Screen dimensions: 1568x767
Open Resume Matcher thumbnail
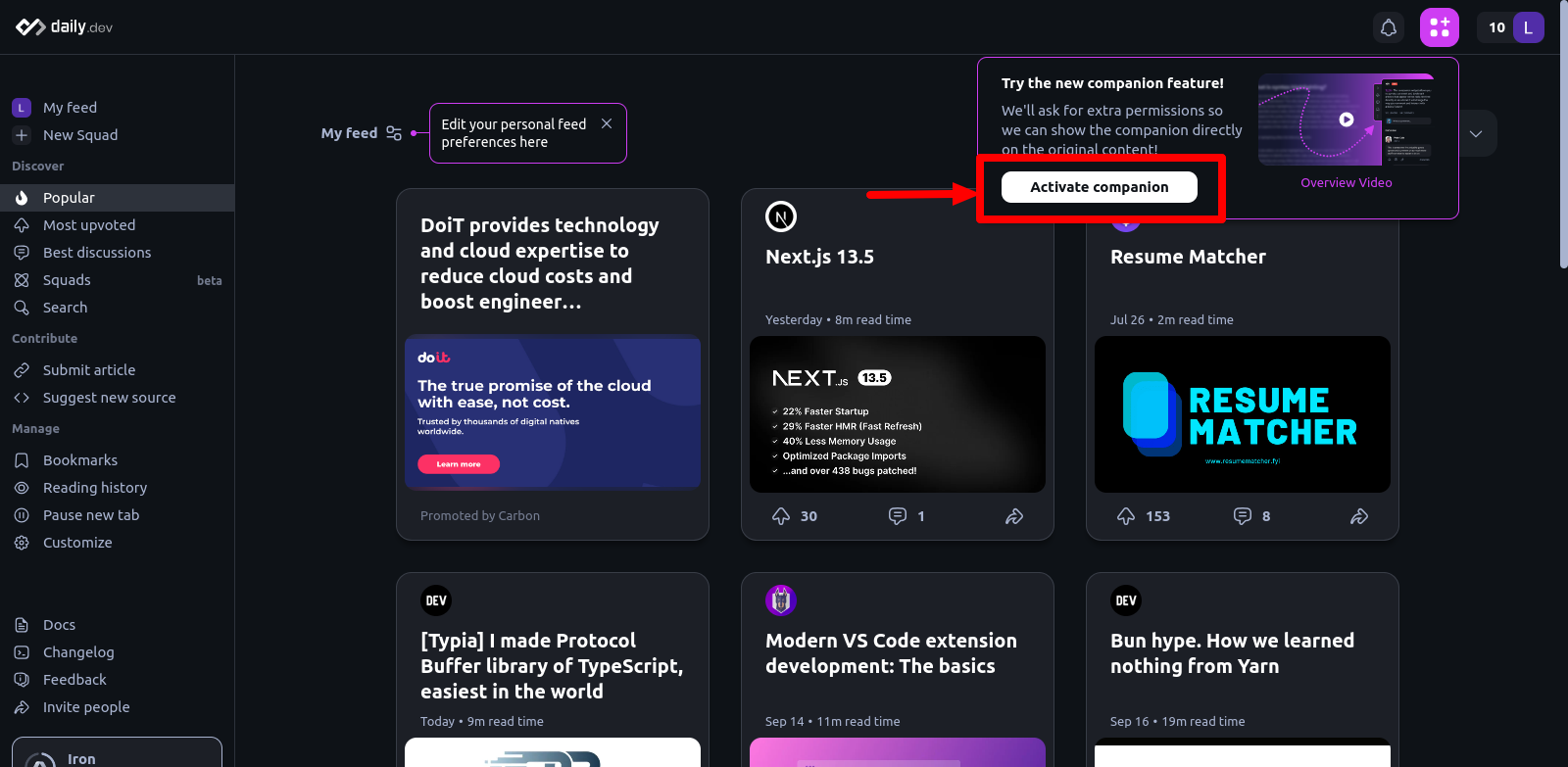(1243, 414)
